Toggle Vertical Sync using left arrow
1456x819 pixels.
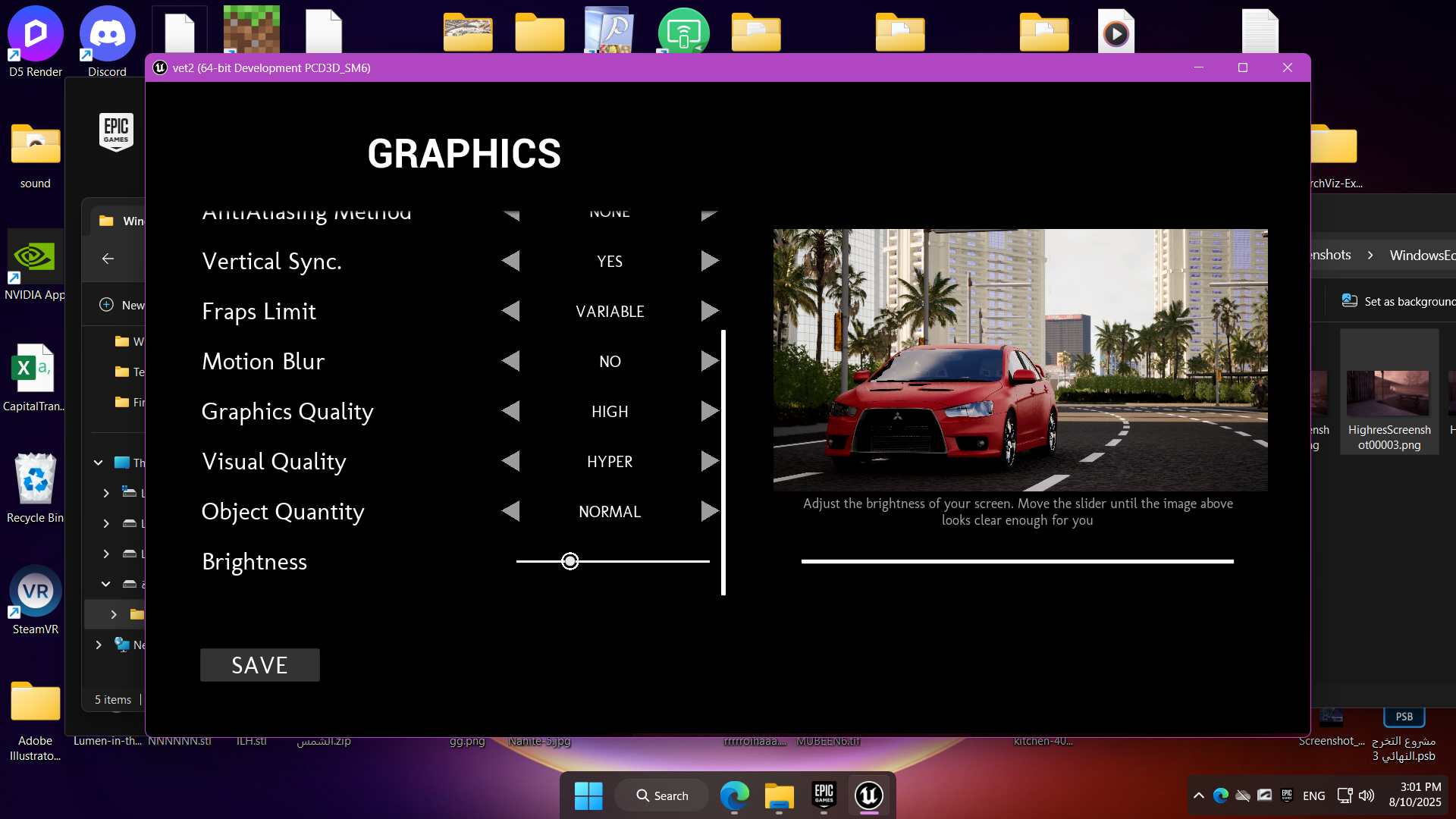511,262
